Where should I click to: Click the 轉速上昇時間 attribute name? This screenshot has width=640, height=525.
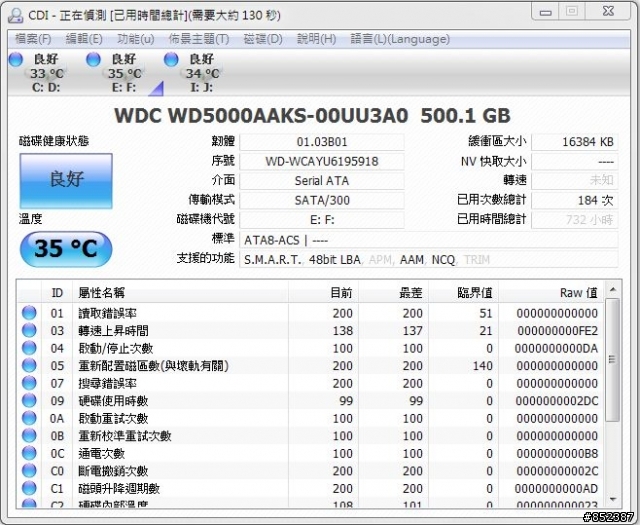[x=113, y=331]
